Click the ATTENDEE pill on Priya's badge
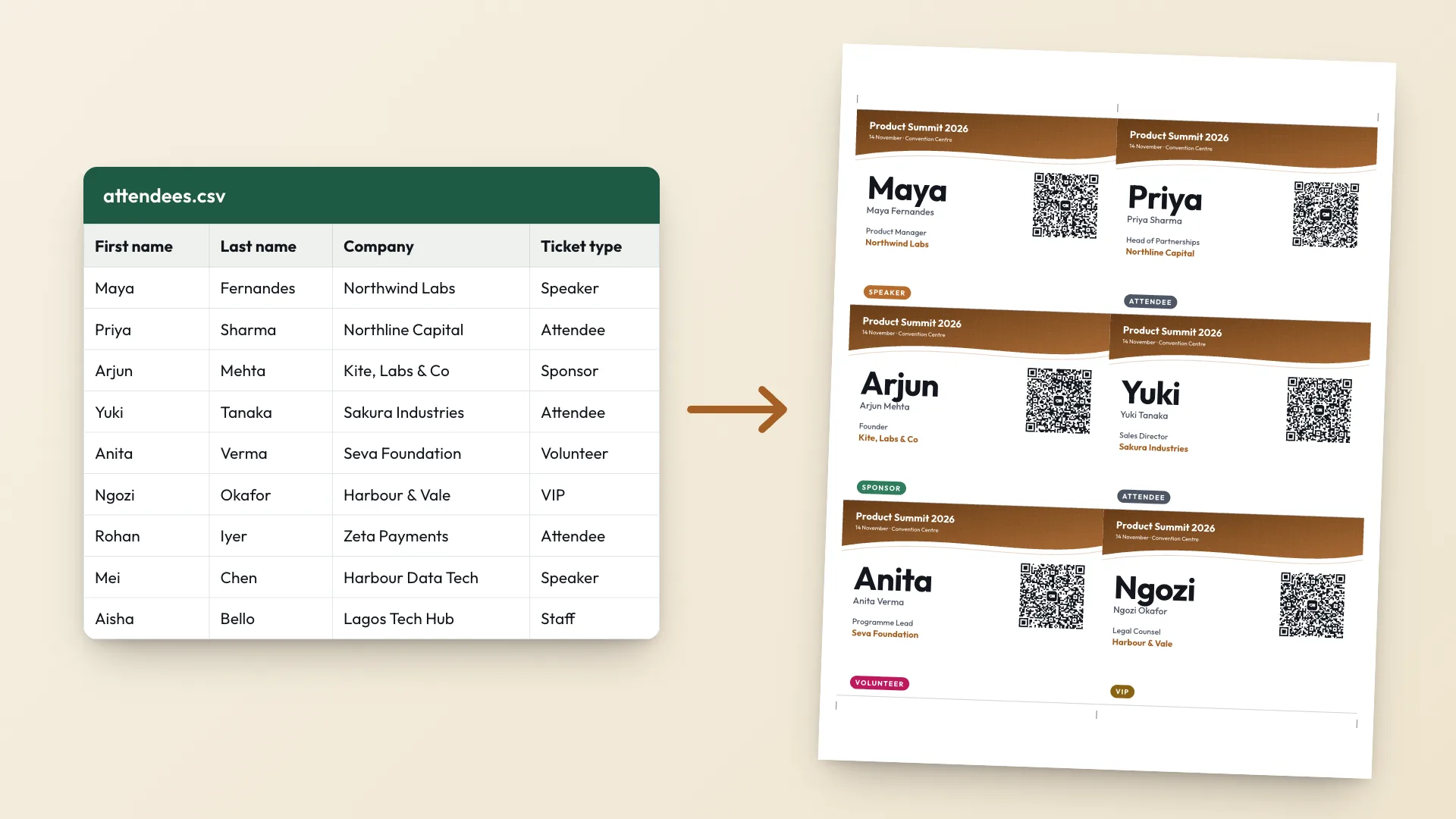Screen dimensions: 1456x819 (x=1150, y=302)
